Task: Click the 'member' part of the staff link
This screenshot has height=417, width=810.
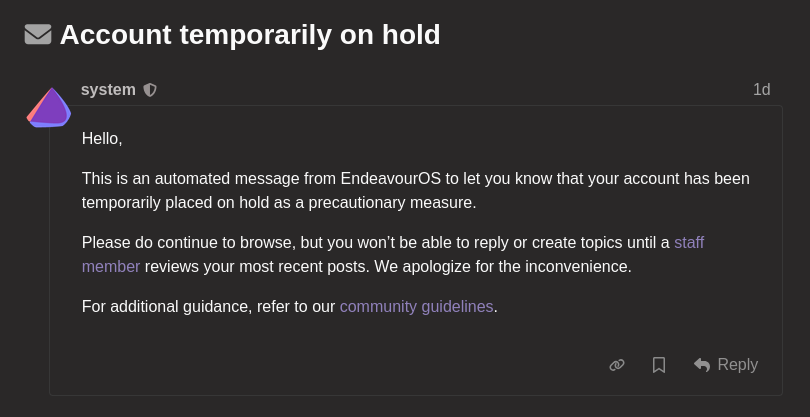Action: tap(111, 267)
